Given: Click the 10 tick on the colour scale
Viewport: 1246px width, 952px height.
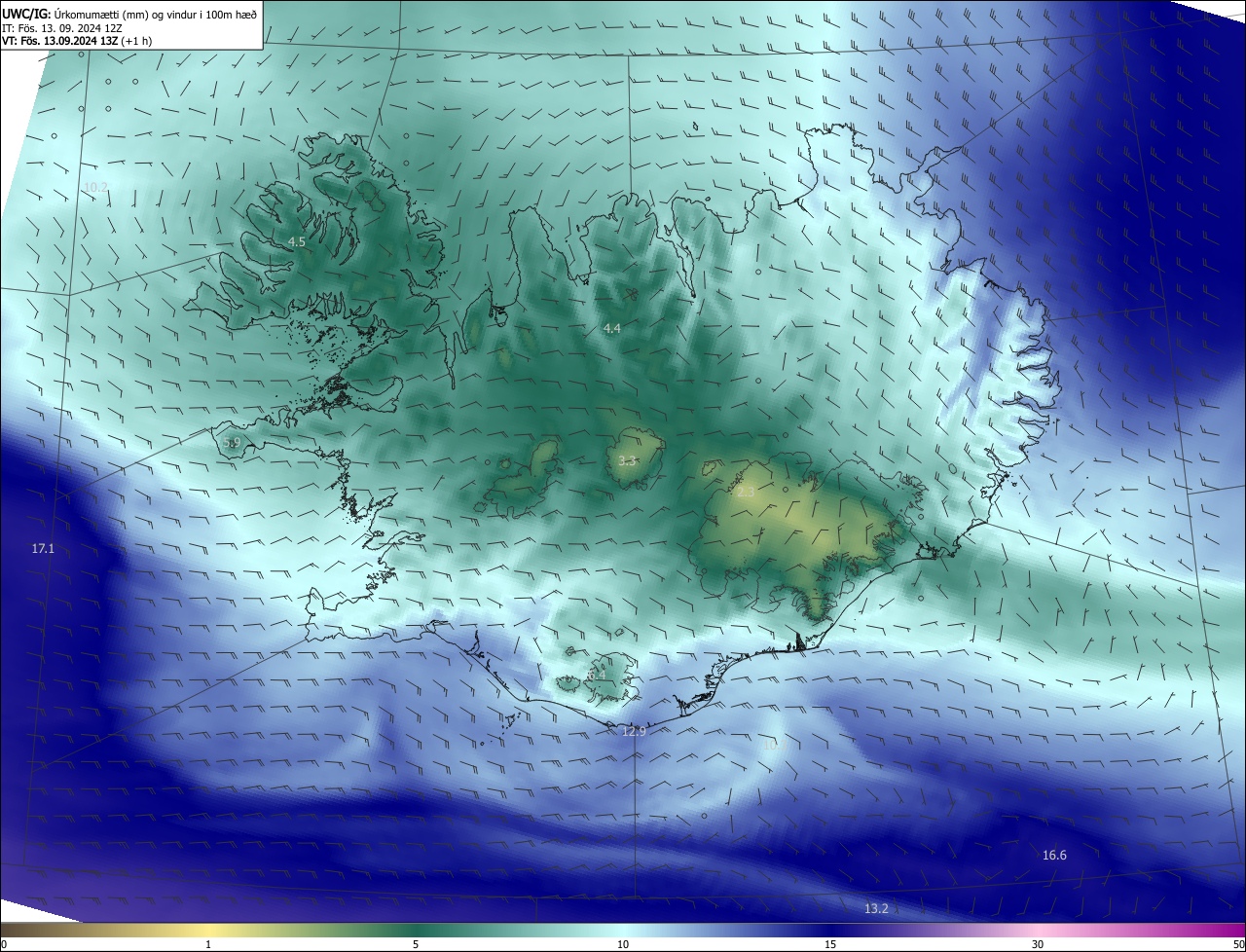Looking at the screenshot, I should point(623,944).
